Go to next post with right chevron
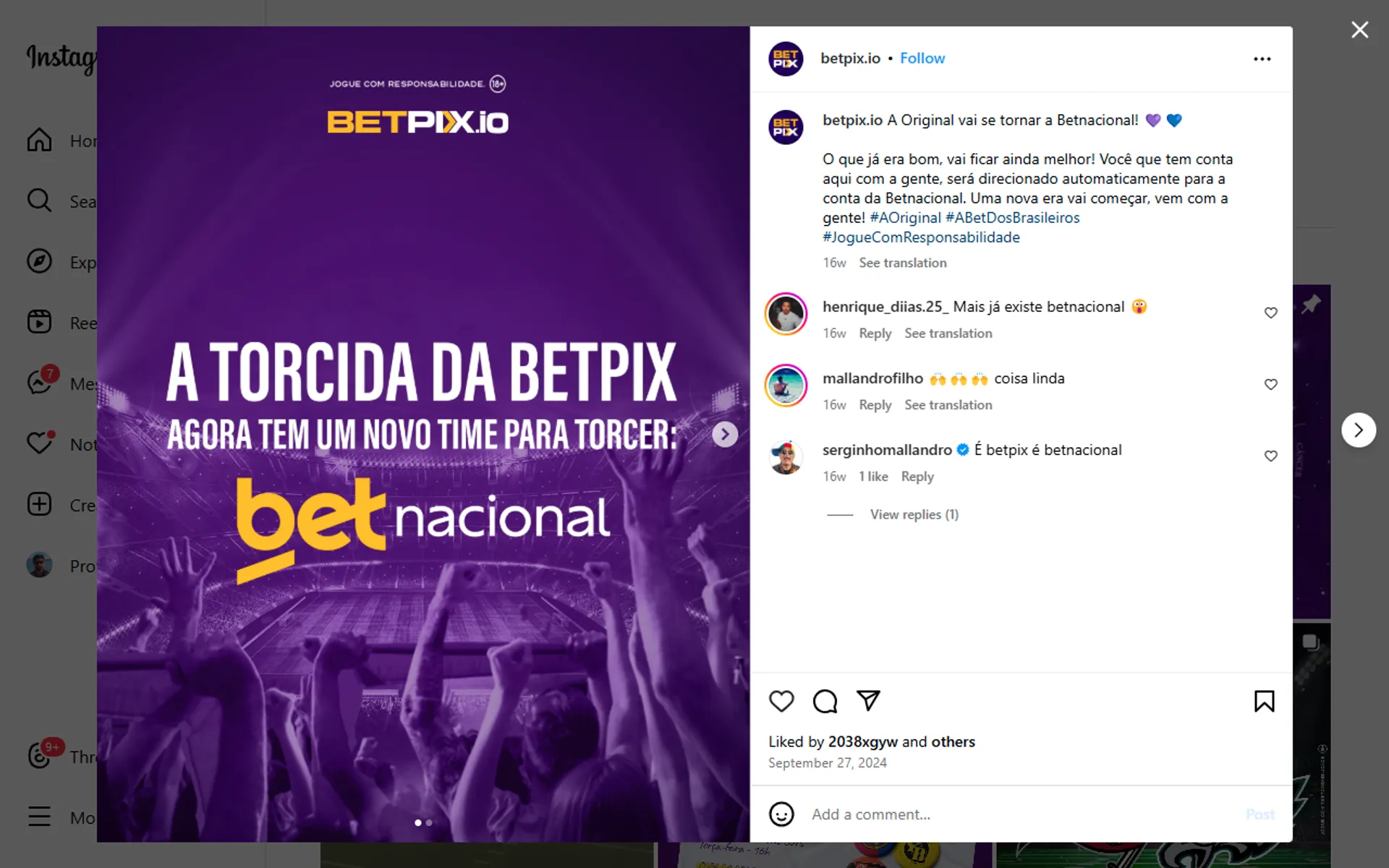This screenshot has height=868, width=1389. [1359, 430]
